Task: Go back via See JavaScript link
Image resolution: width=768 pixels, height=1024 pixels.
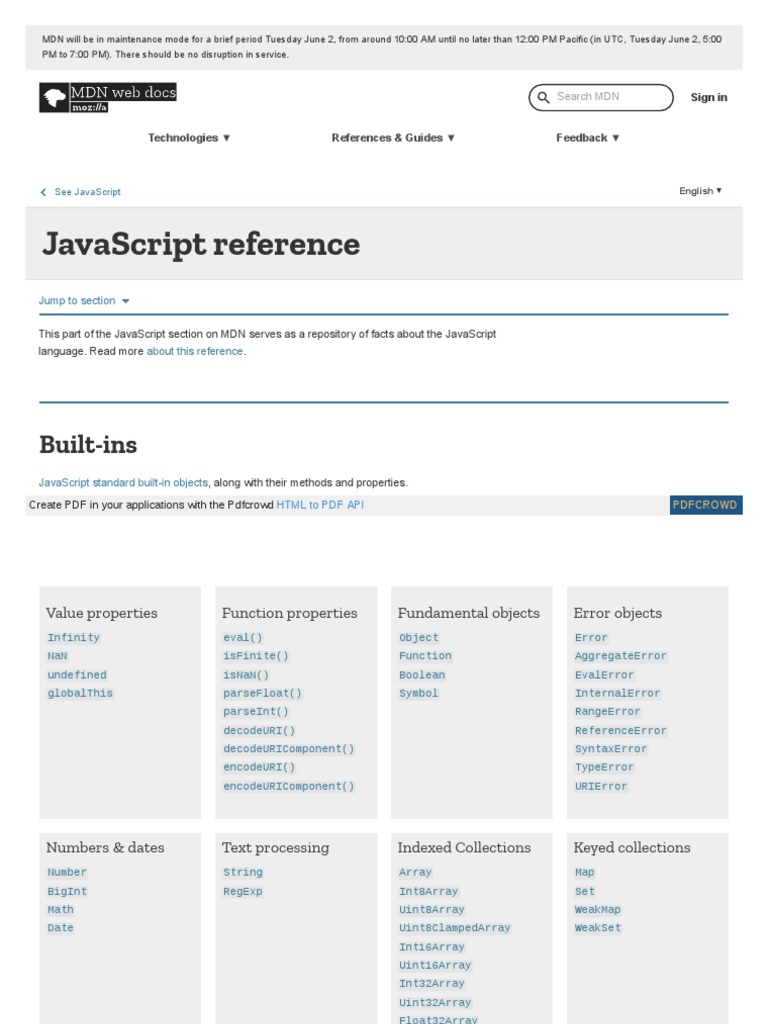Action: pos(88,192)
